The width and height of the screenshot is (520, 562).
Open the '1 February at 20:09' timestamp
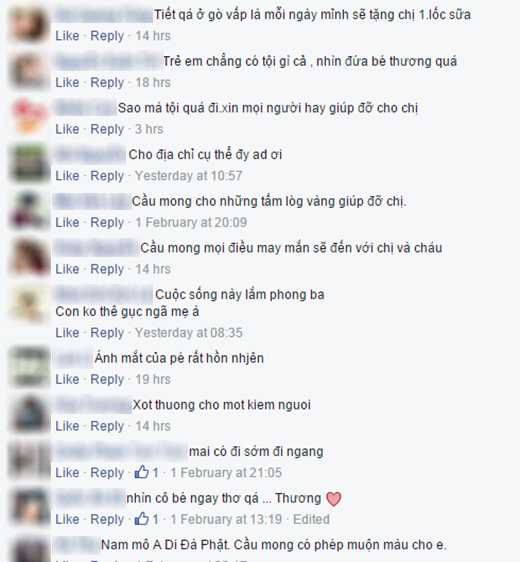(191, 222)
